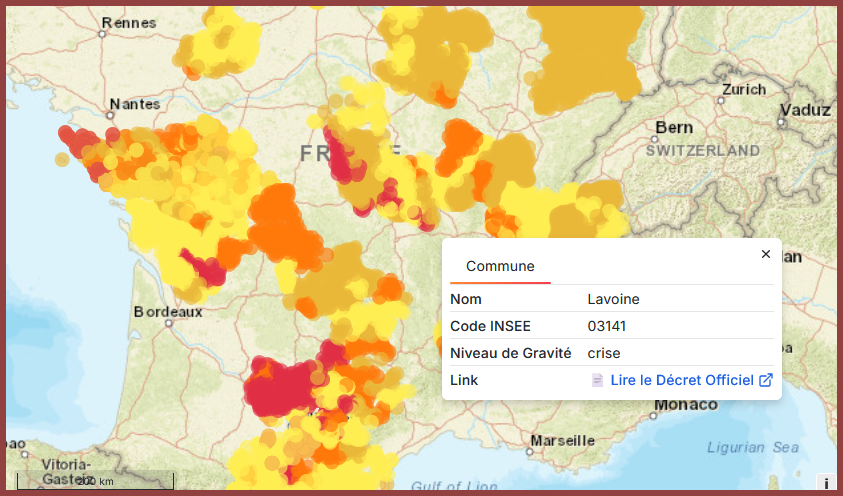Click the crise gravity level value
Image resolution: width=843 pixels, height=496 pixels.
pyautogui.click(x=604, y=353)
